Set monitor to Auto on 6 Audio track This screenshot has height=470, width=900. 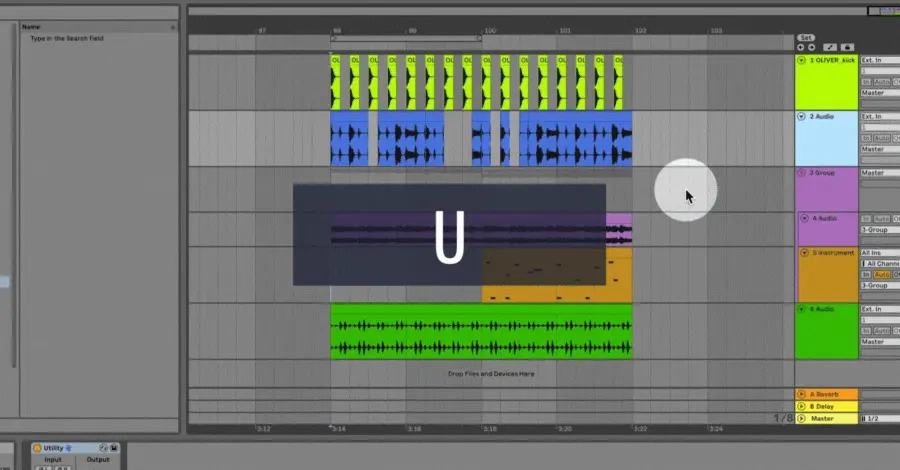(x=882, y=331)
